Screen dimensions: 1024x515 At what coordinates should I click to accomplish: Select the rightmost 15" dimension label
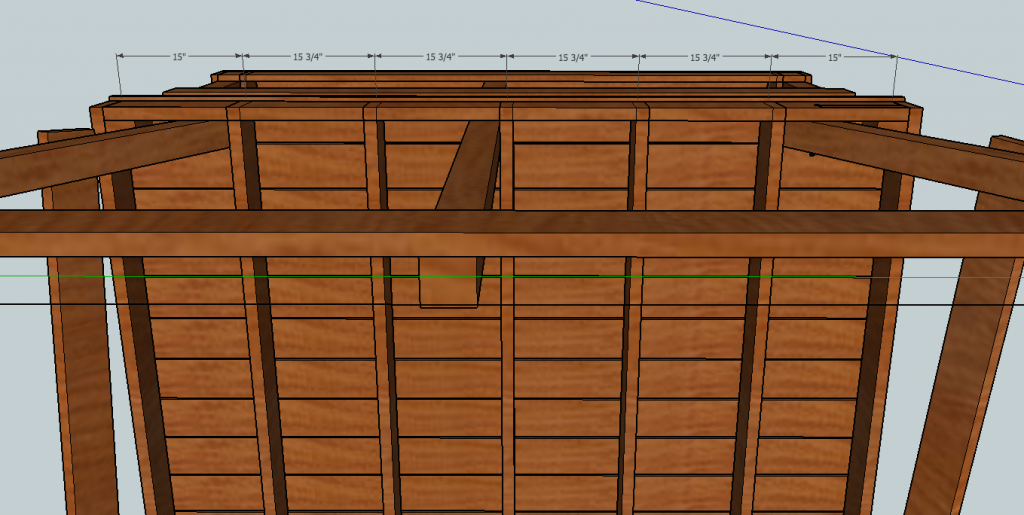tap(835, 57)
